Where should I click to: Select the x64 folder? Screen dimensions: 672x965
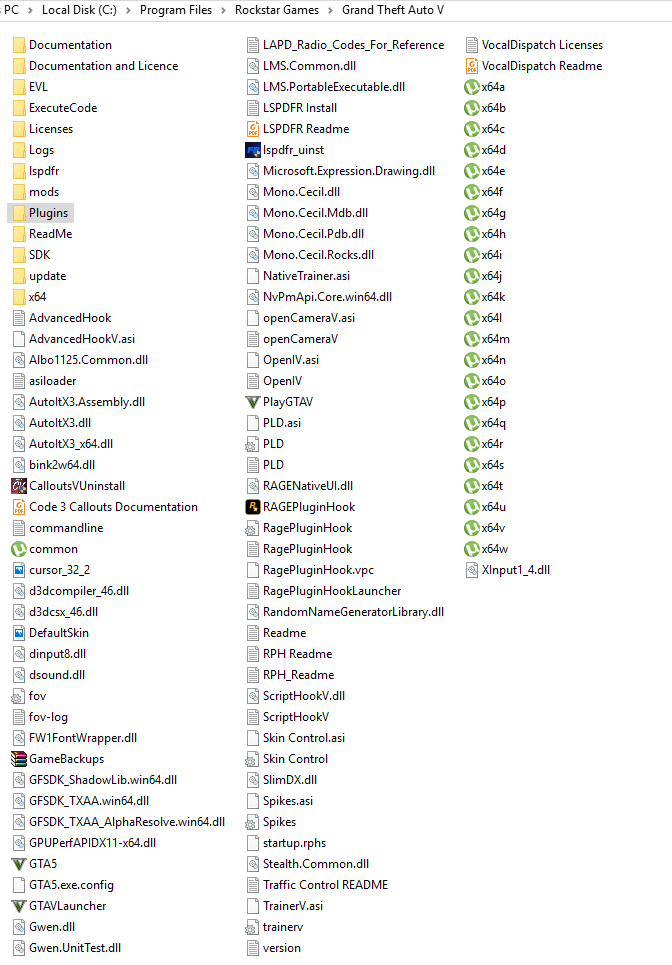pos(30,297)
